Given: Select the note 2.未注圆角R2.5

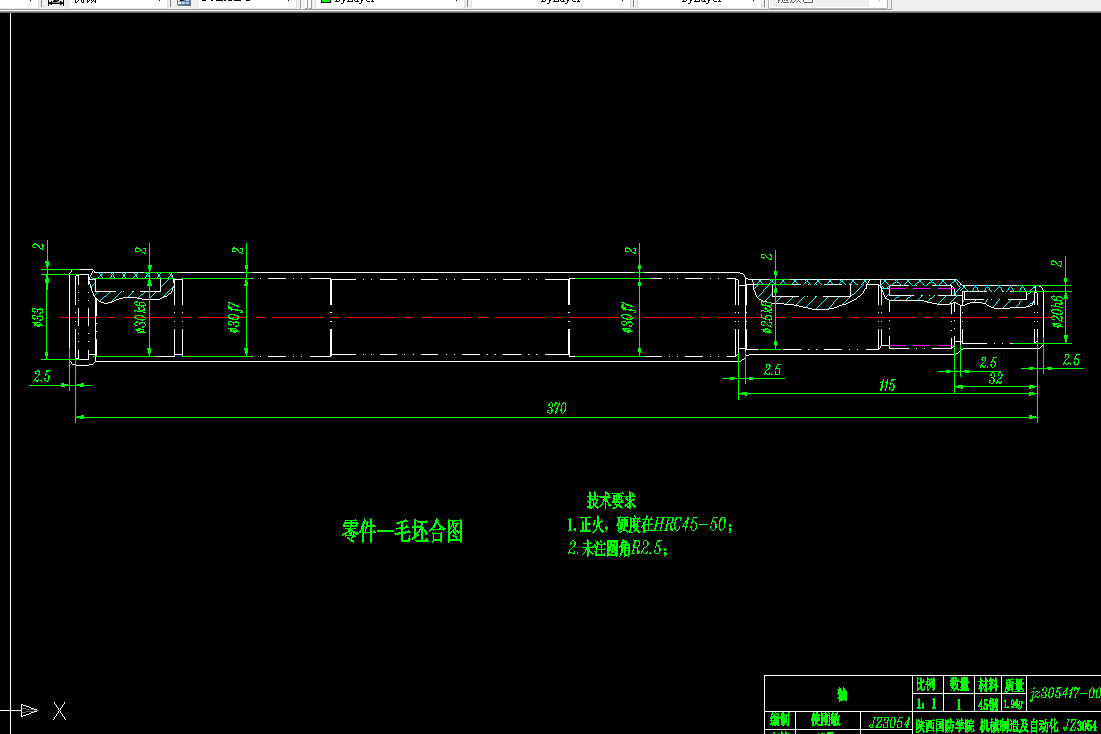Looking at the screenshot, I should [x=617, y=548].
